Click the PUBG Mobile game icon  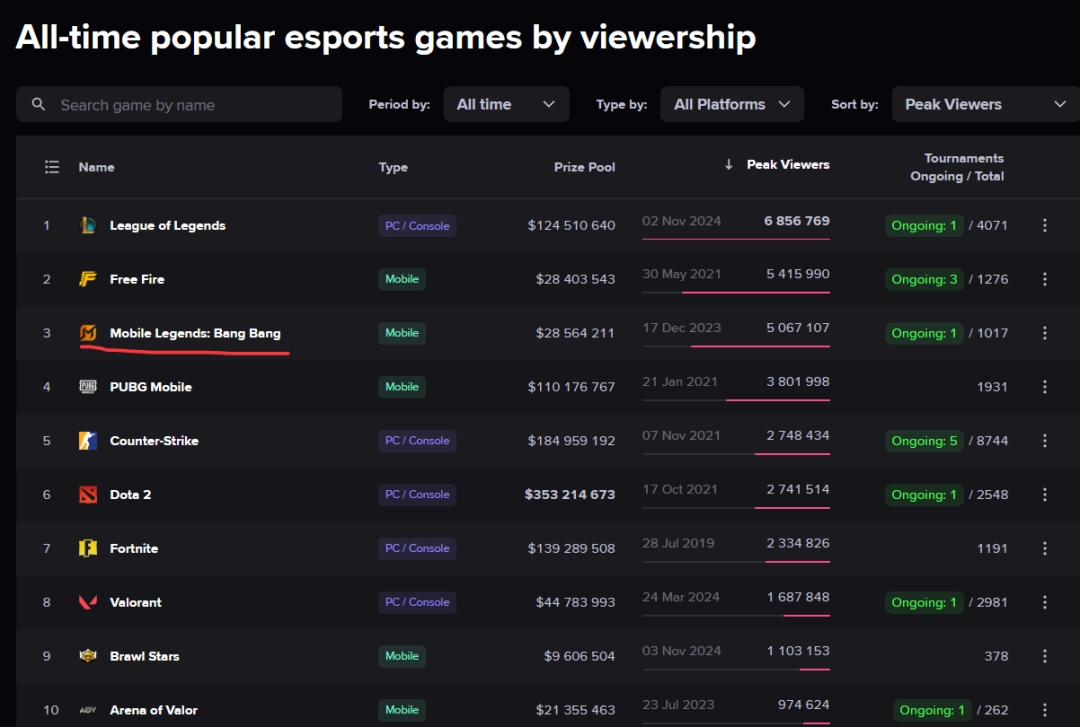point(88,387)
